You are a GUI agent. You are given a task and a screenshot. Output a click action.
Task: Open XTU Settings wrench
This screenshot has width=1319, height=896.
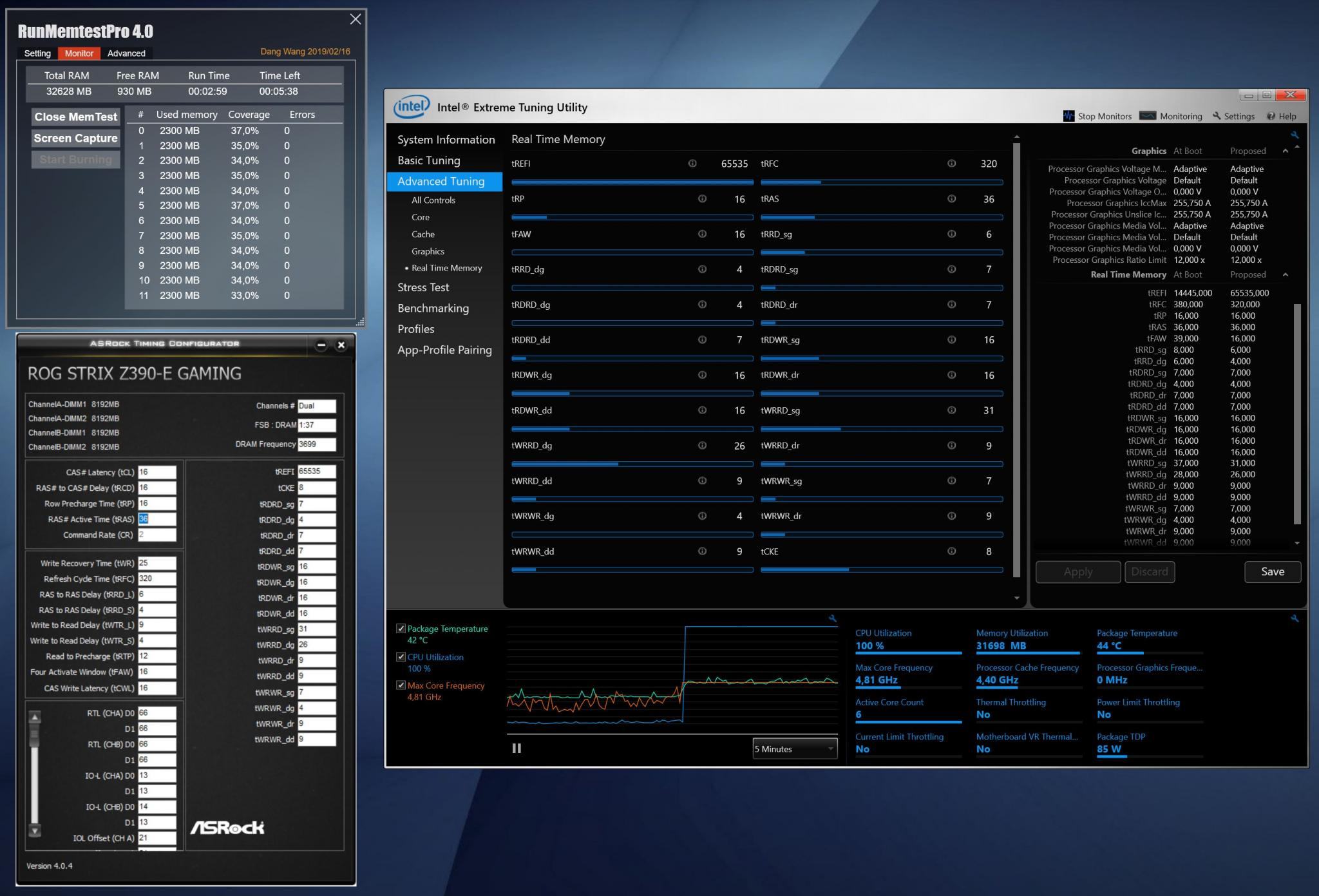point(1217,116)
